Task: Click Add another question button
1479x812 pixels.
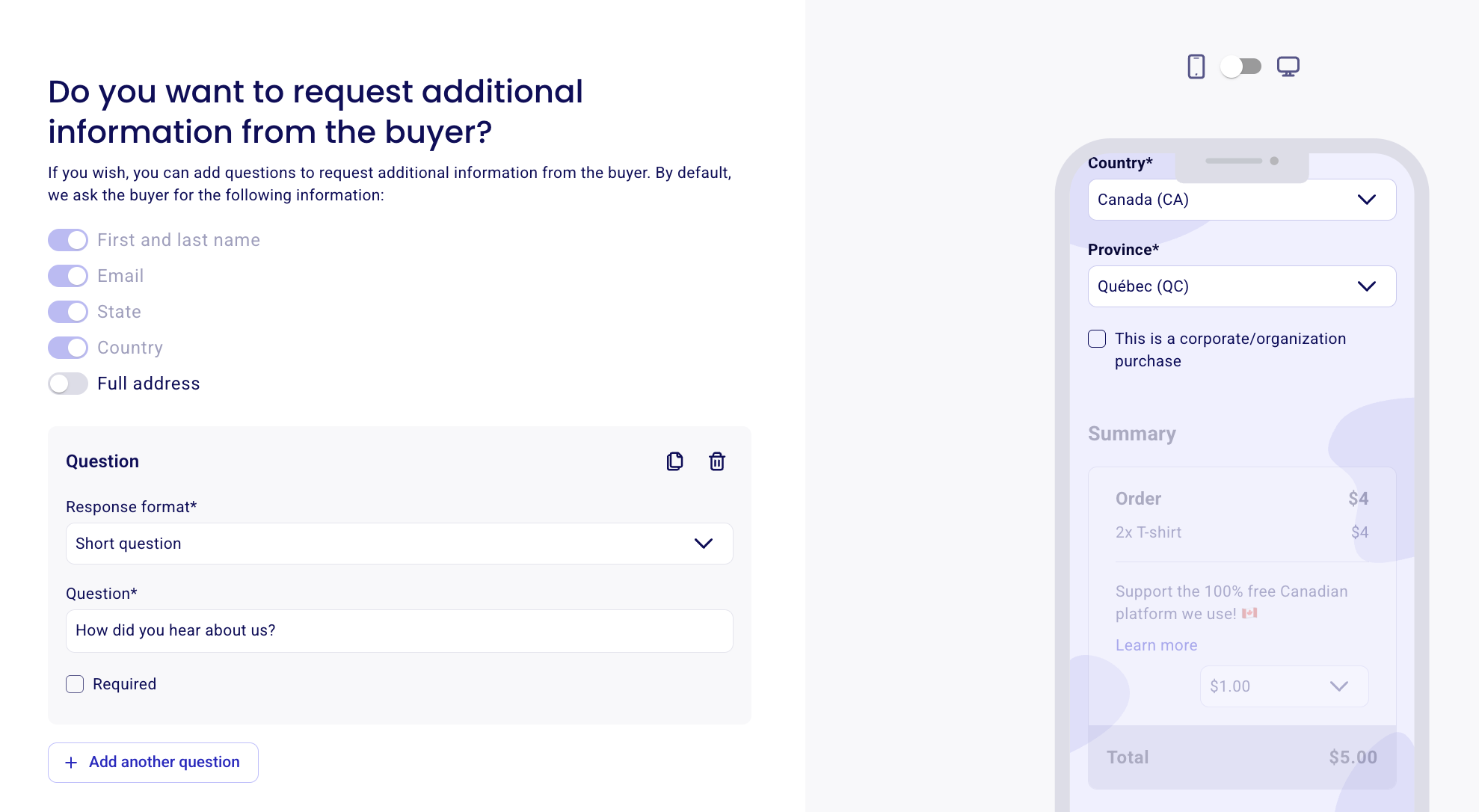Action: 153,763
